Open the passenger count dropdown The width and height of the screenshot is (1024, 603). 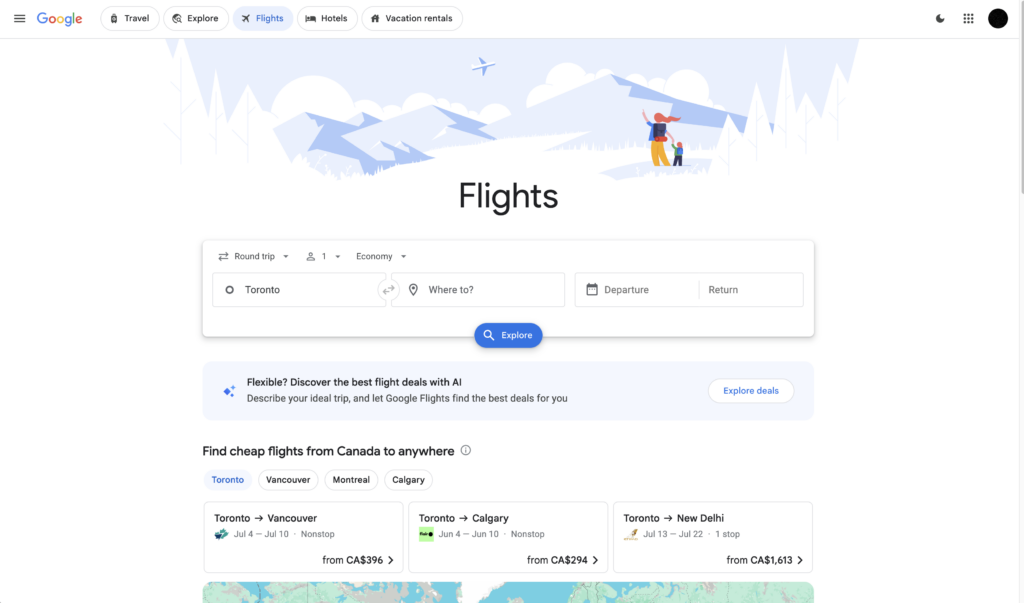323,256
